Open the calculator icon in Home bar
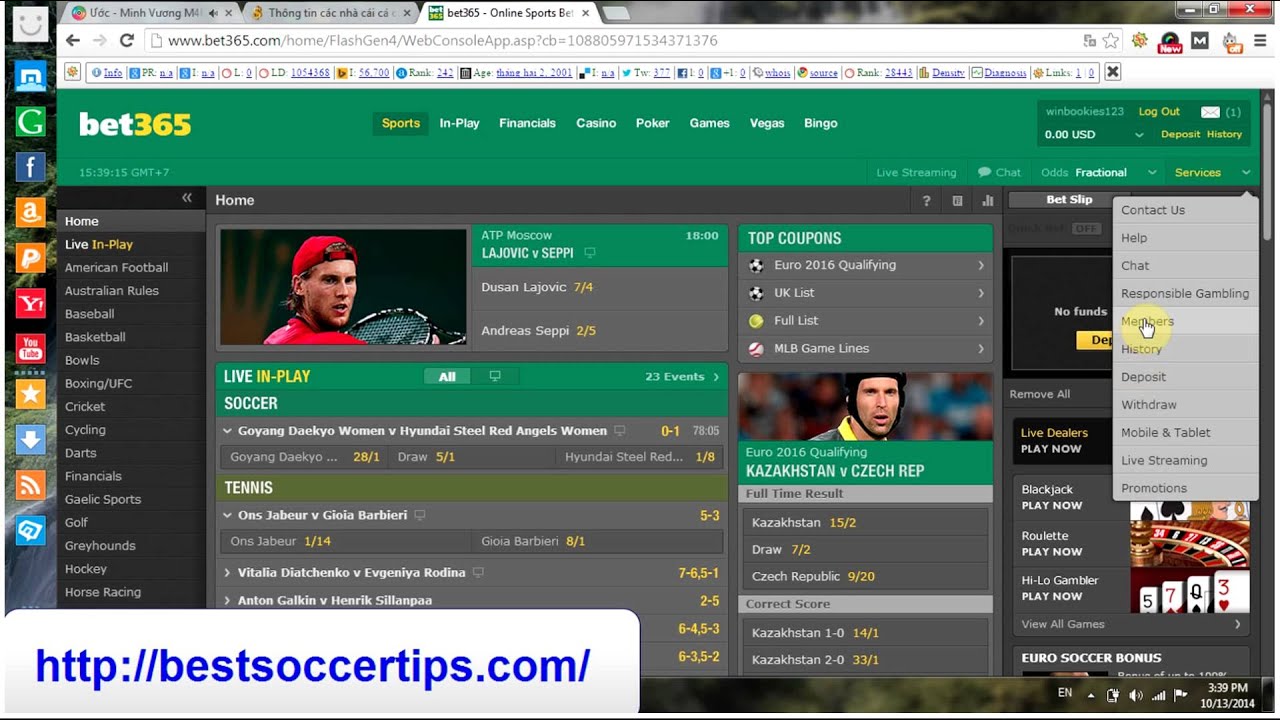 [957, 201]
